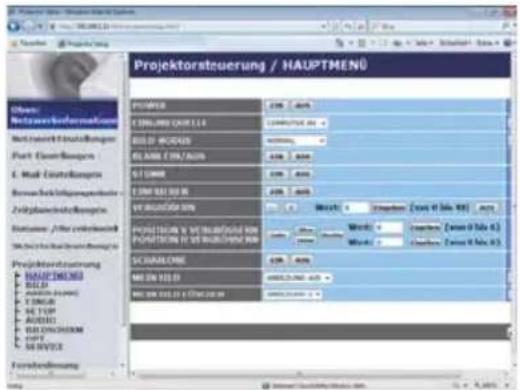The height and width of the screenshot is (390, 520).
Task: Select ABBILDUNG under Projektorsteuerung
Action: (52, 293)
